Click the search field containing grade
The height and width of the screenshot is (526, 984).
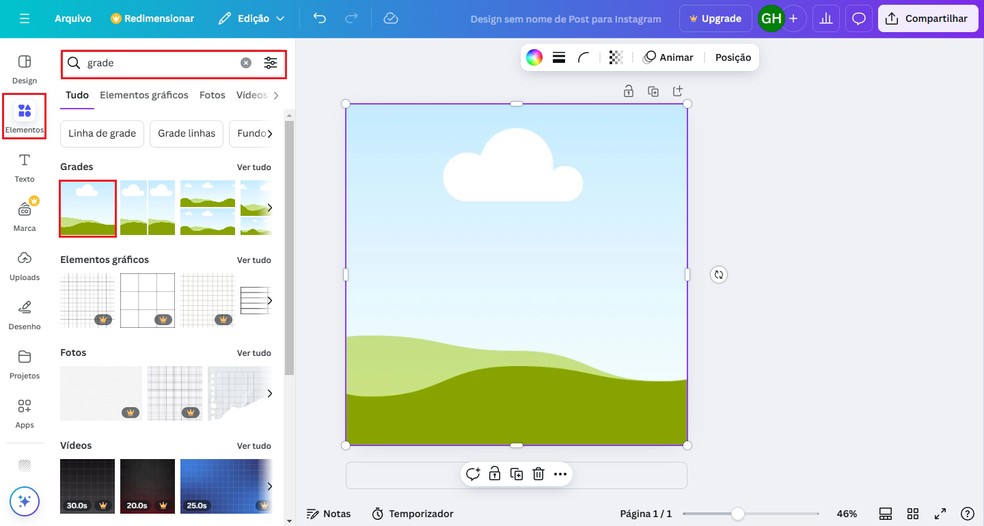pyautogui.click(x=160, y=63)
